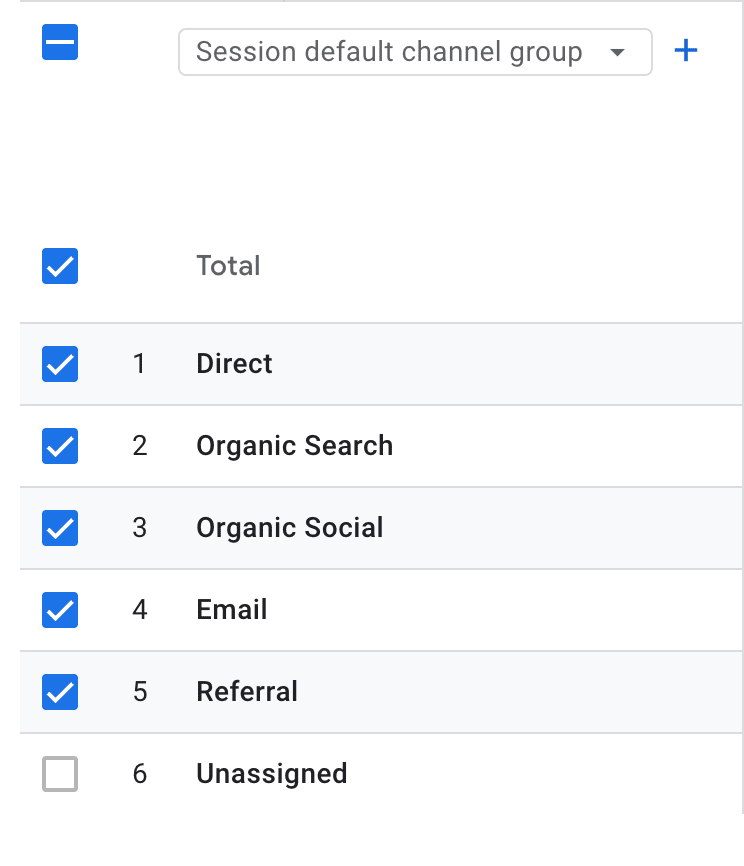Viewport: 744px width, 866px height.
Task: Uncheck the Direct row checkbox
Action: click(60, 364)
